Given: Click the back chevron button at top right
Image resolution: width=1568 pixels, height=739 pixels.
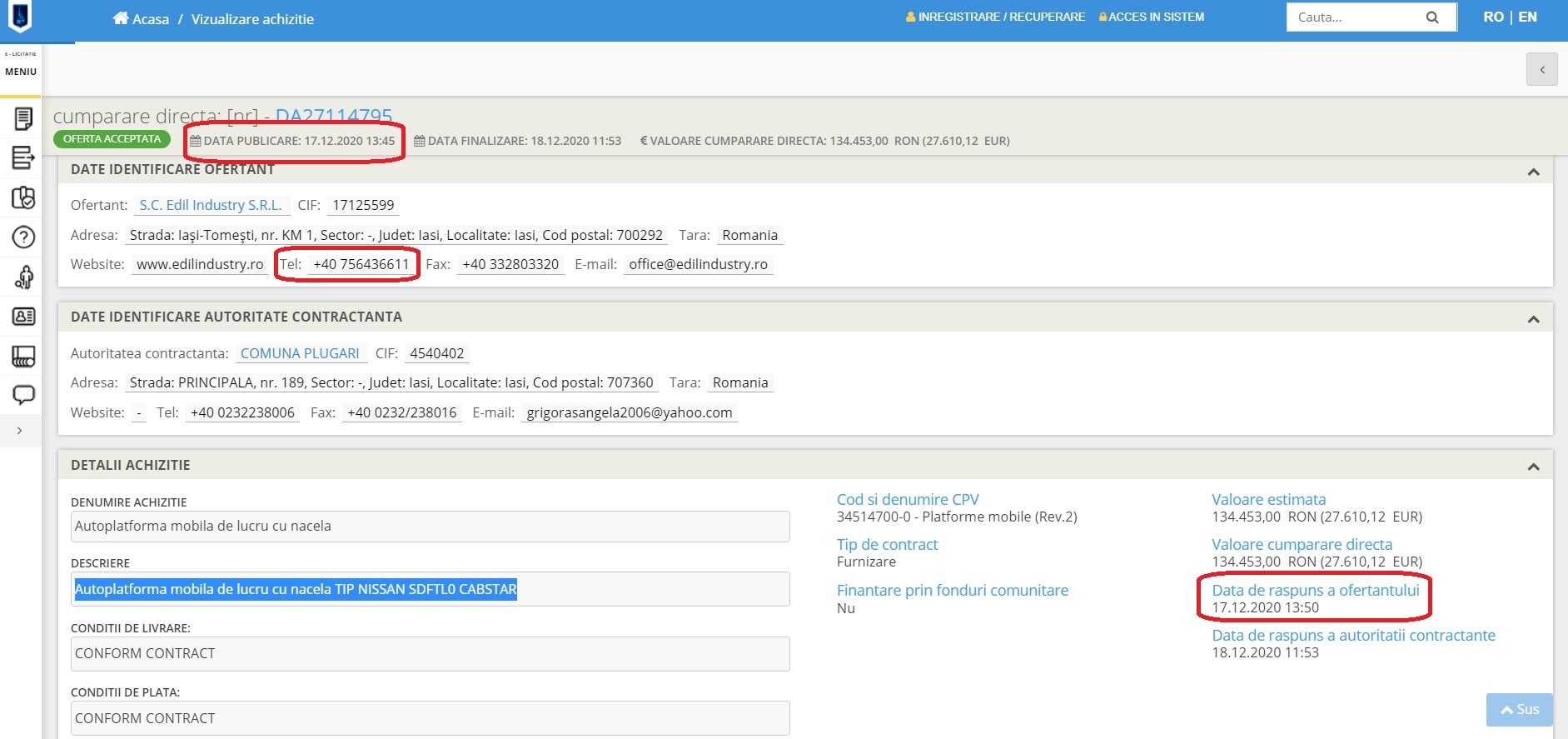Looking at the screenshot, I should coord(1541,70).
